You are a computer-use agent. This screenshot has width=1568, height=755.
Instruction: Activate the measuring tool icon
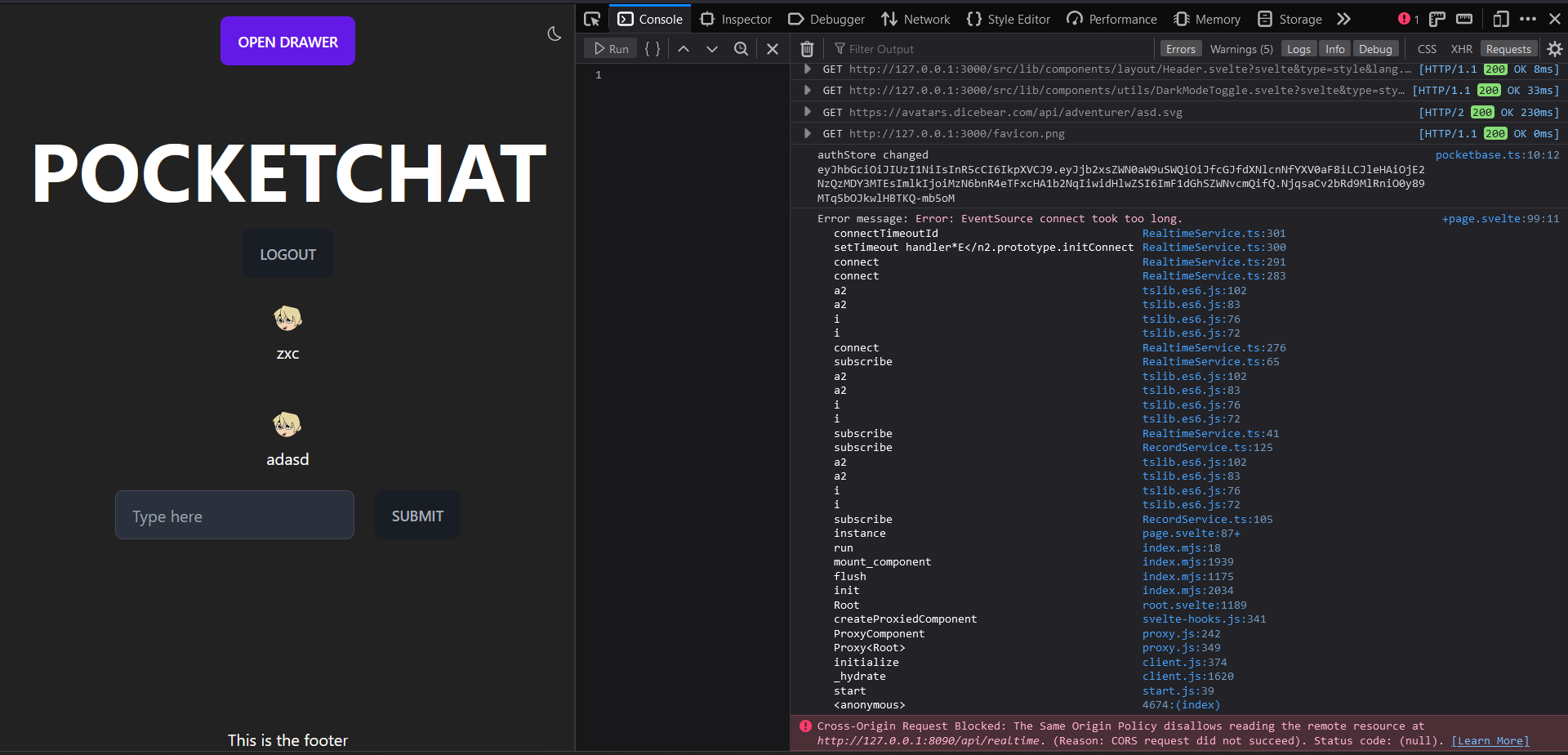coord(1464,18)
